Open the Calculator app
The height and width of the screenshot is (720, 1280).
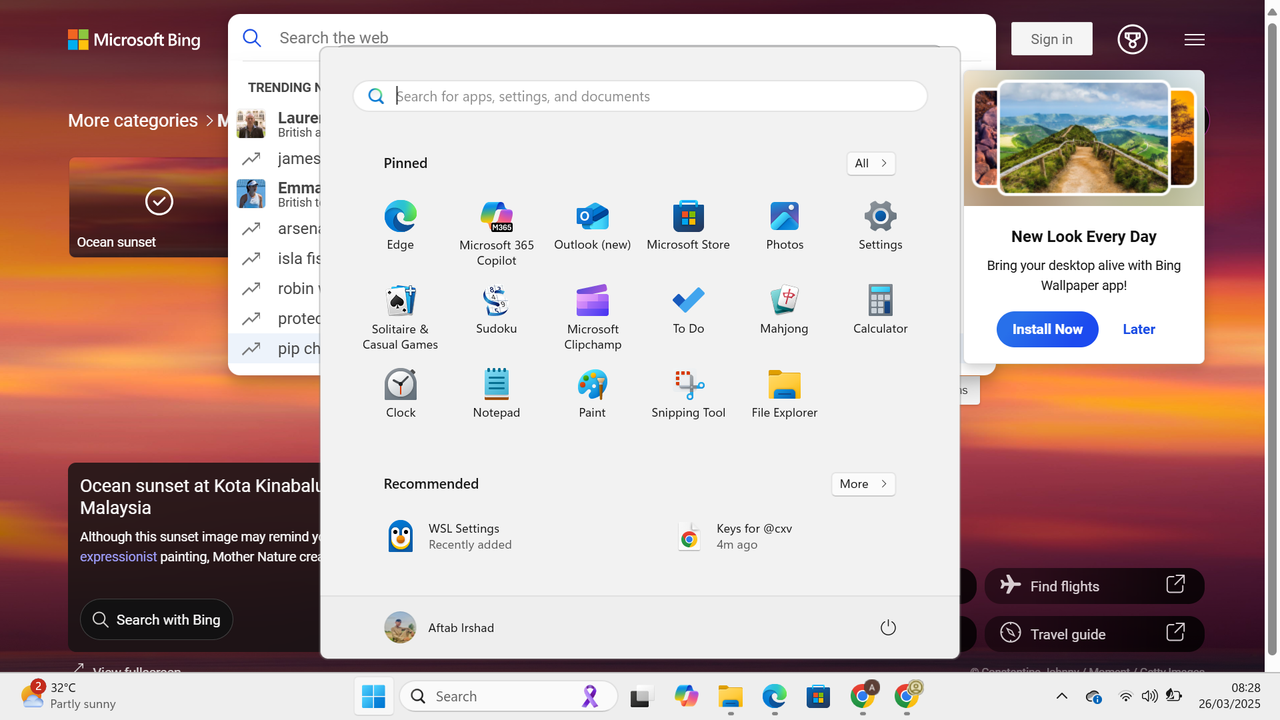click(880, 310)
